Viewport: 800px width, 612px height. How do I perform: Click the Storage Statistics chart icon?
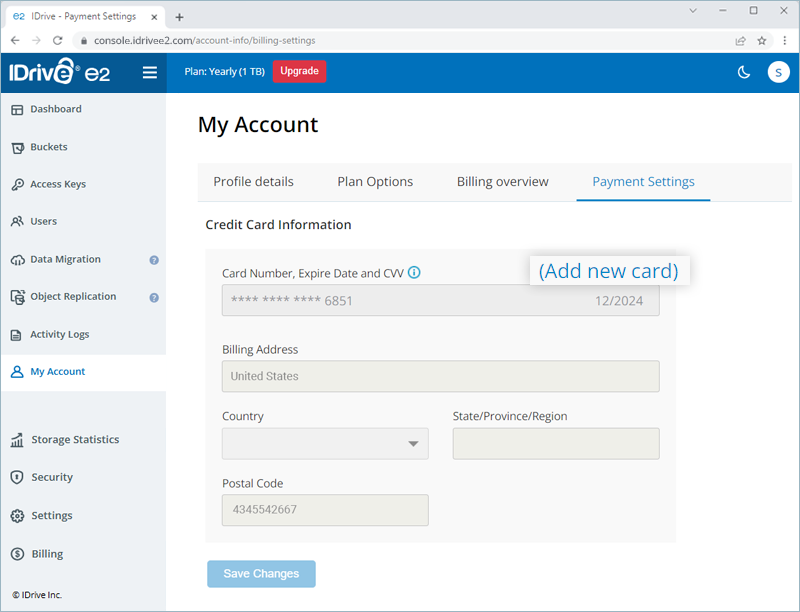[x=17, y=440]
